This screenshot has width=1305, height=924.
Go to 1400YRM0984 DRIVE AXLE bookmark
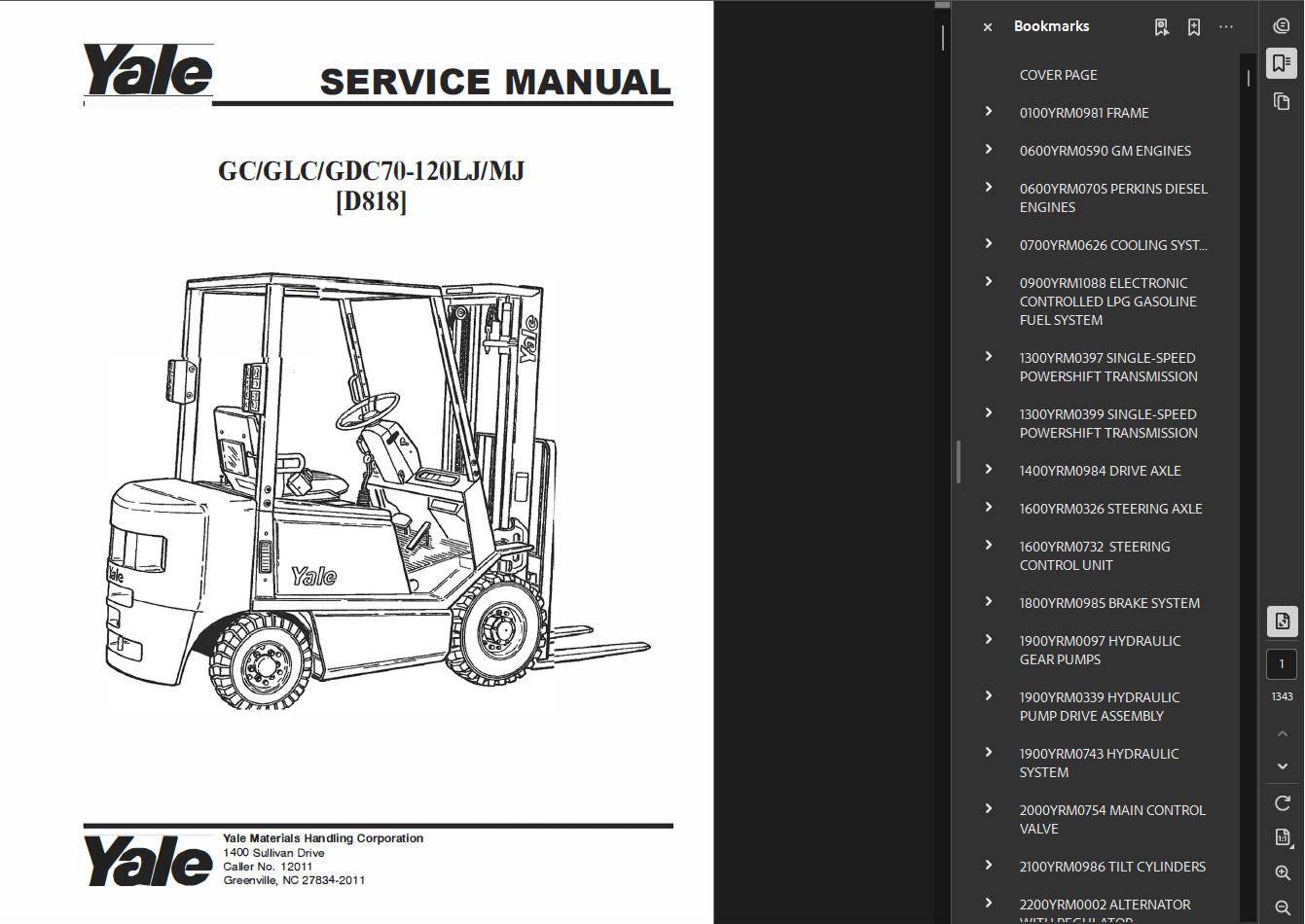coord(1100,471)
